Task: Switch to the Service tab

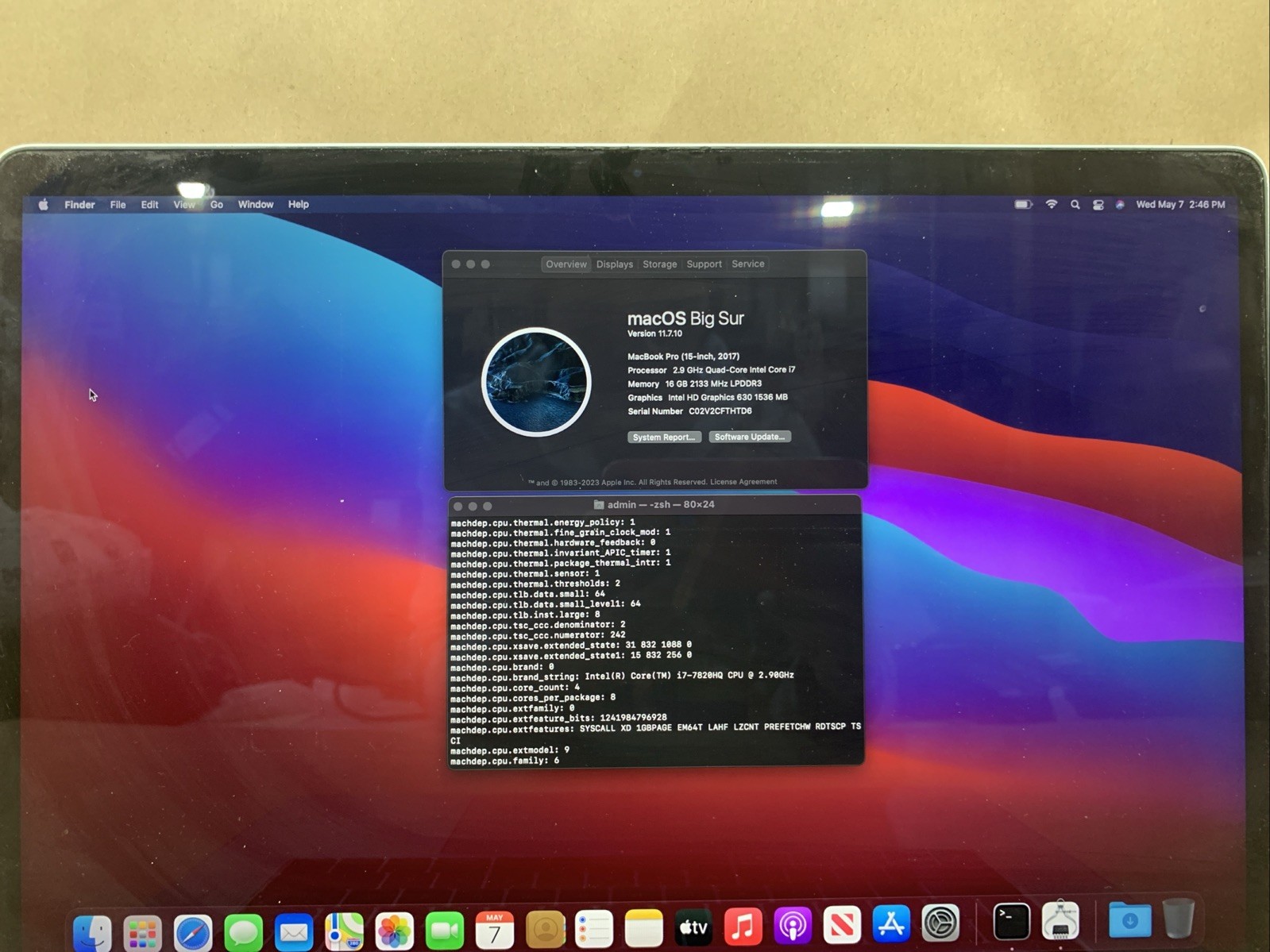Action: tap(748, 264)
